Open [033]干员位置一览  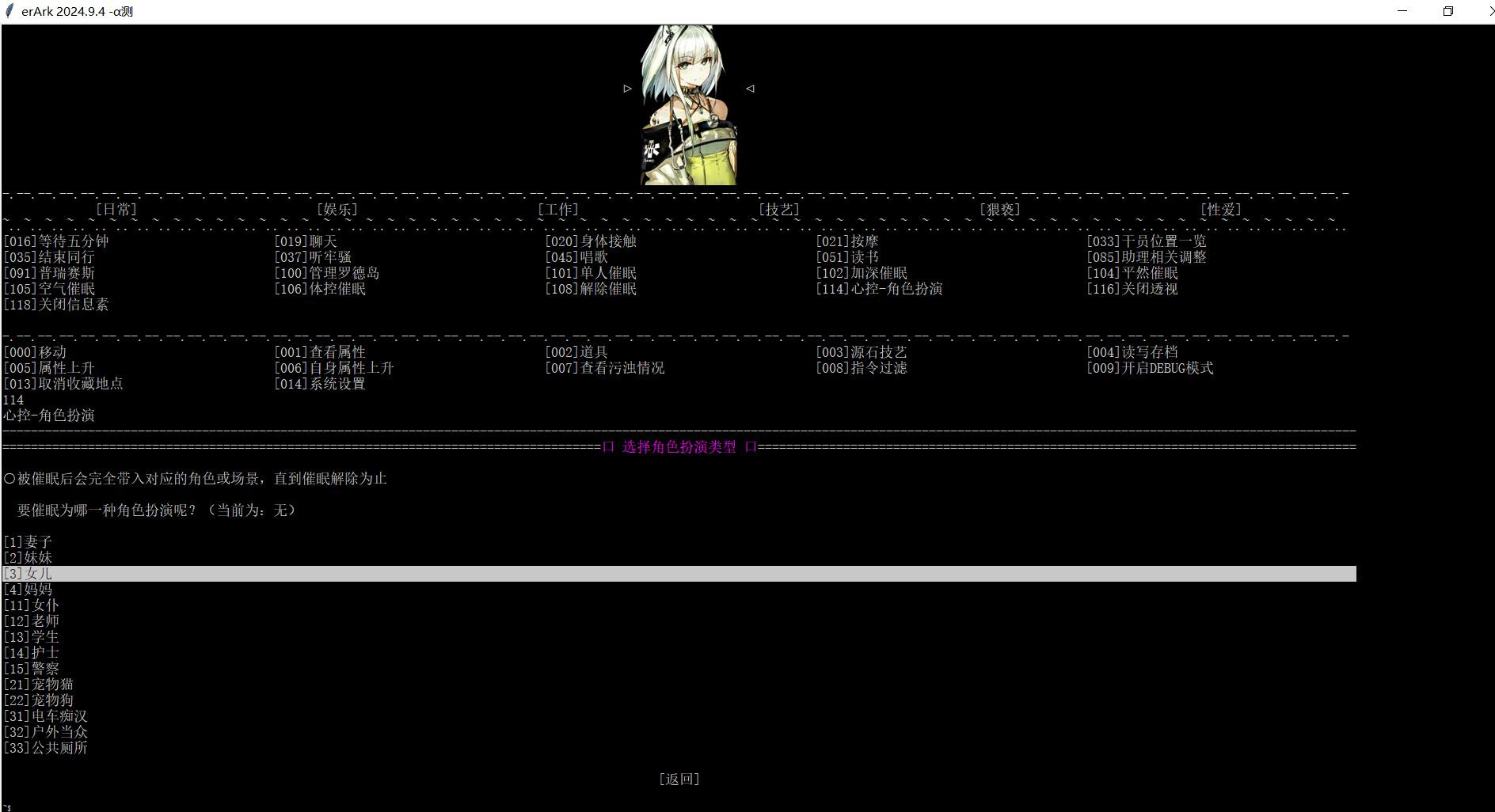tap(1147, 241)
